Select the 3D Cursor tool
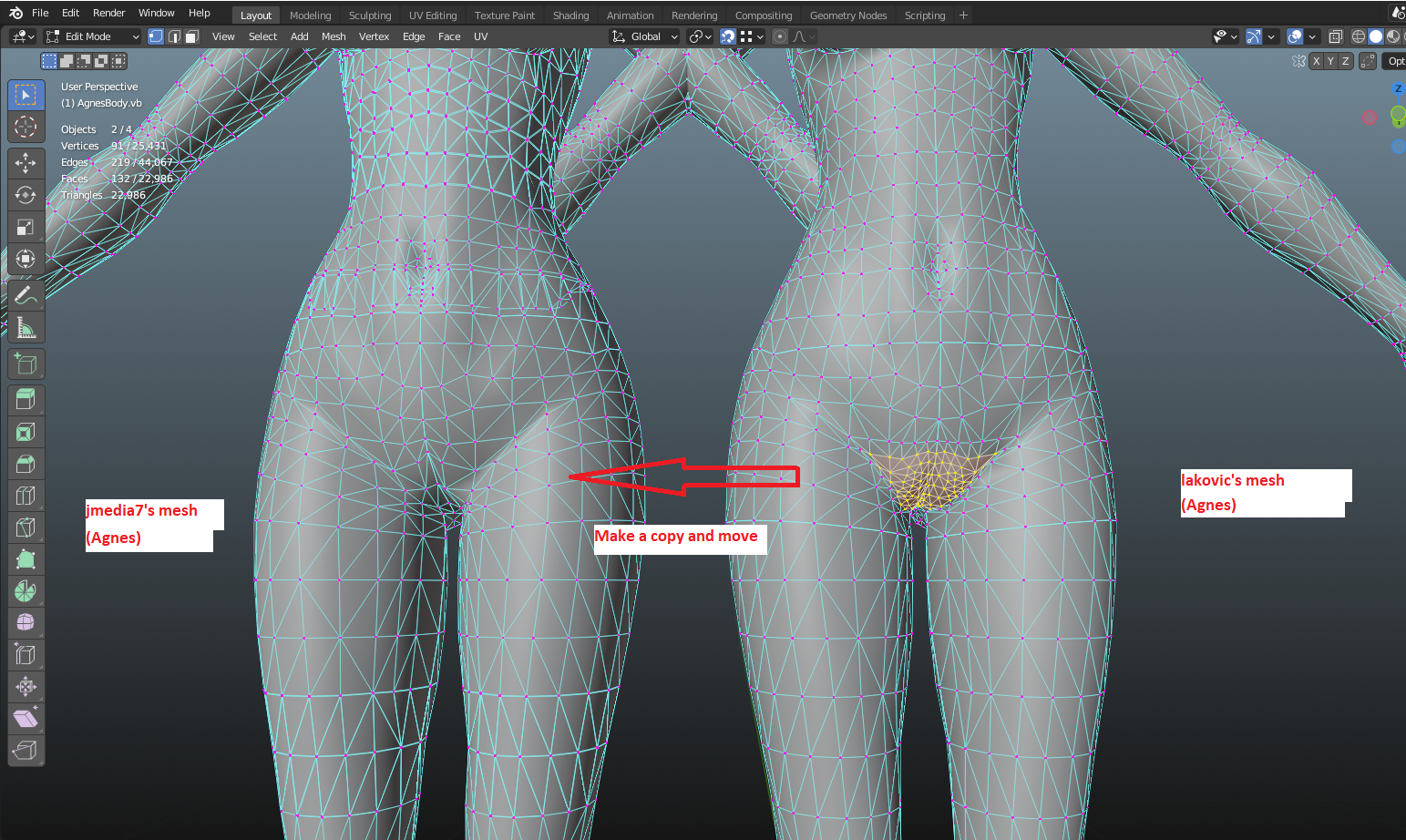Image resolution: width=1406 pixels, height=840 pixels. click(26, 127)
